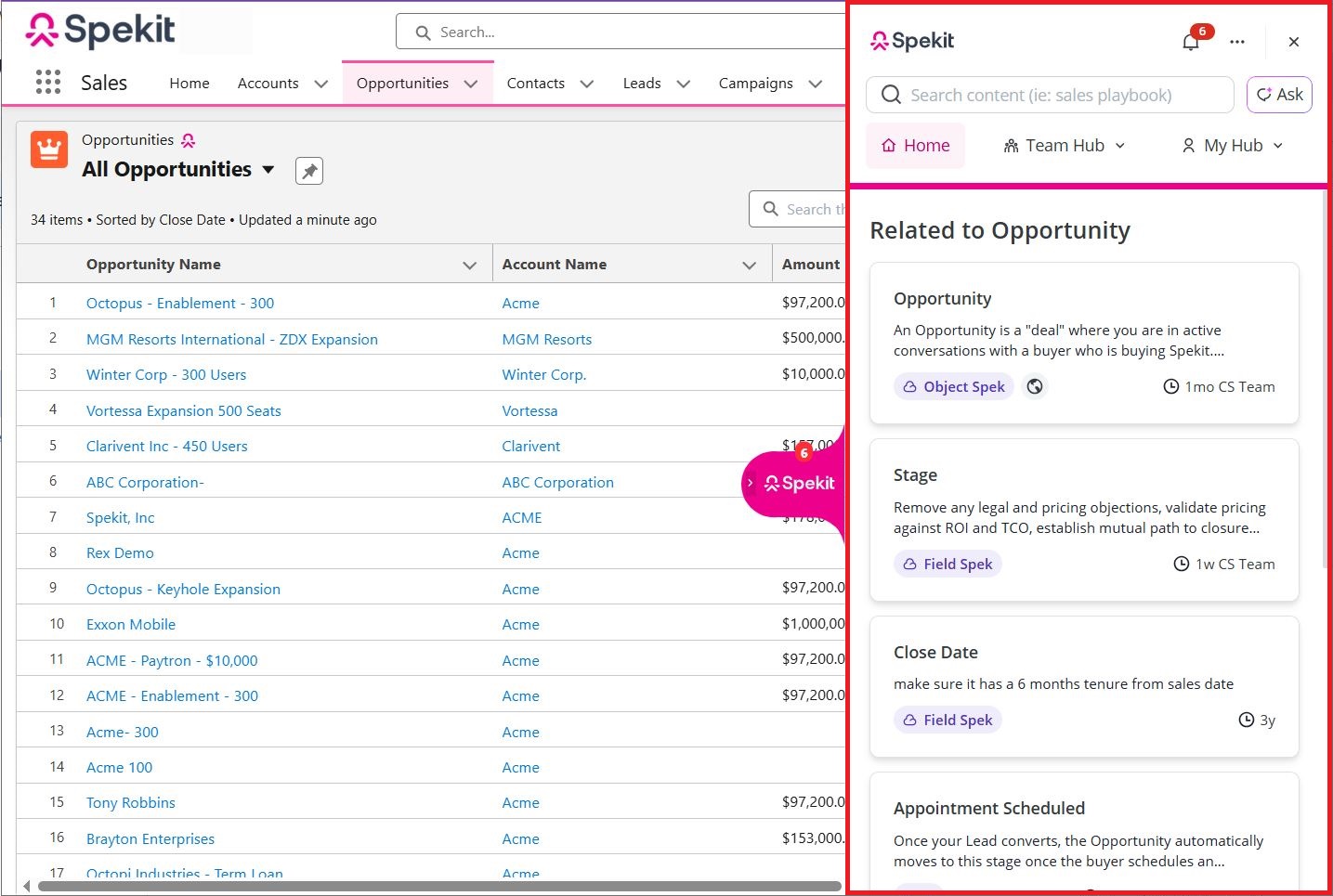The image size is (1333, 896).
Task: Open the Exxon Mobile opportunity
Action: click(131, 624)
